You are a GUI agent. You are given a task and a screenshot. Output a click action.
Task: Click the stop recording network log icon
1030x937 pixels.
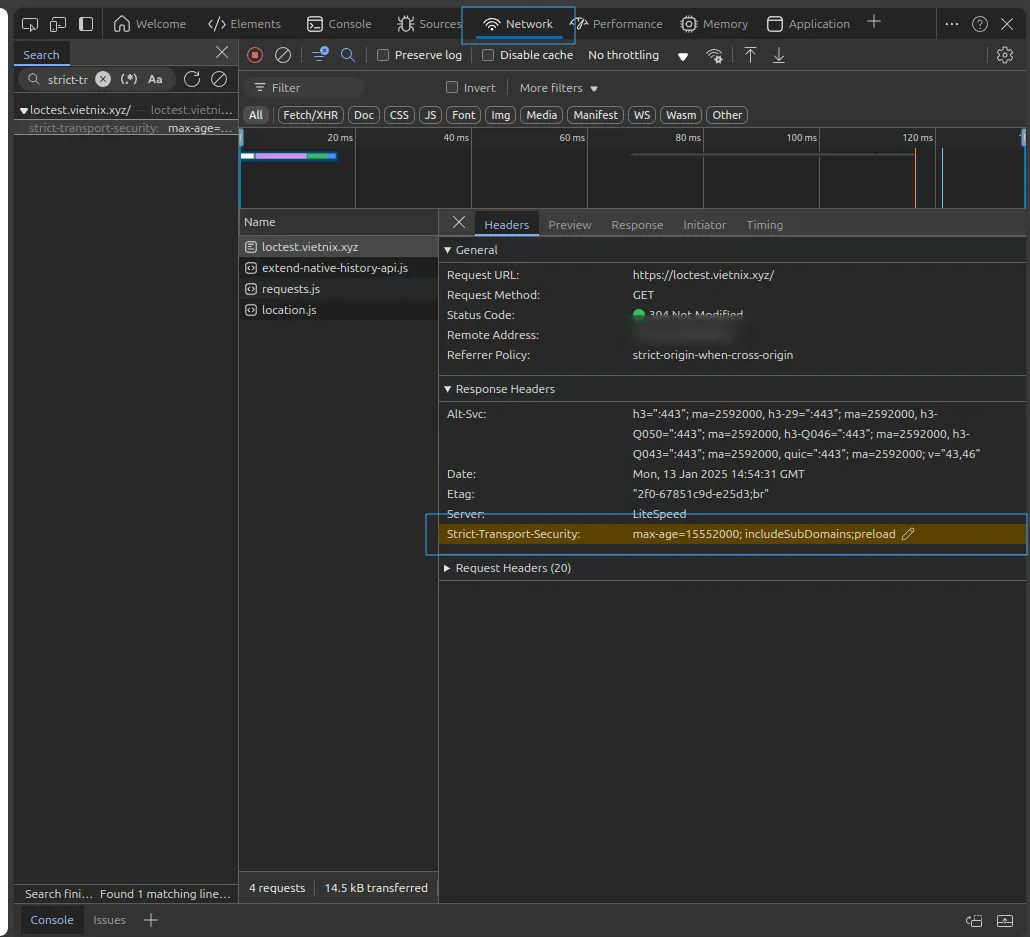pyautogui.click(x=255, y=55)
